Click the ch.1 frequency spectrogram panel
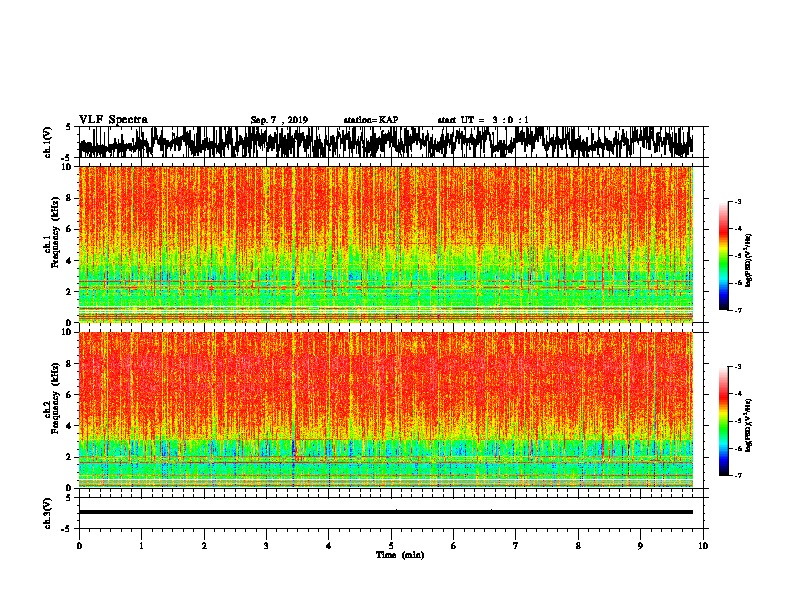The height and width of the screenshot is (612, 792). pos(386,244)
